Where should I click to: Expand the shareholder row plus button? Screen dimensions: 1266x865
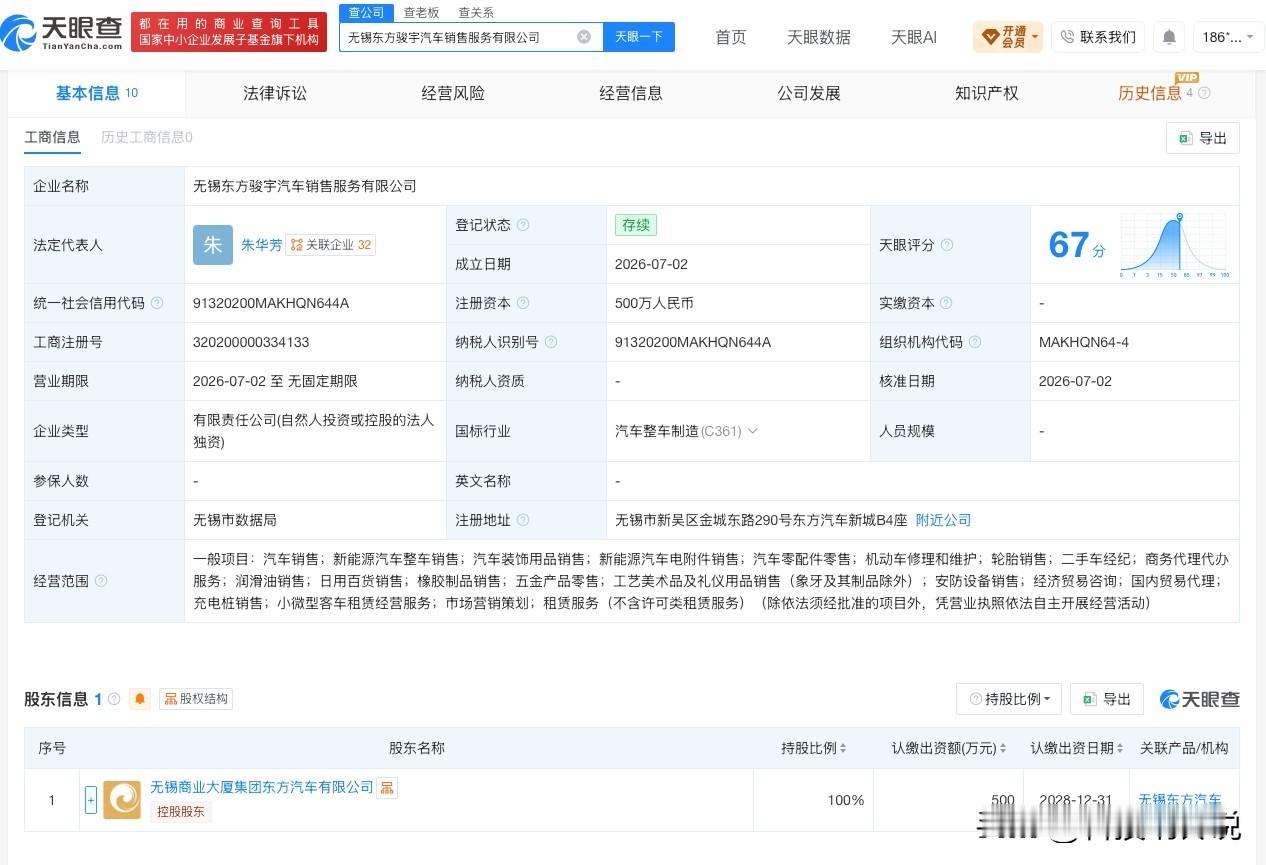pos(91,800)
